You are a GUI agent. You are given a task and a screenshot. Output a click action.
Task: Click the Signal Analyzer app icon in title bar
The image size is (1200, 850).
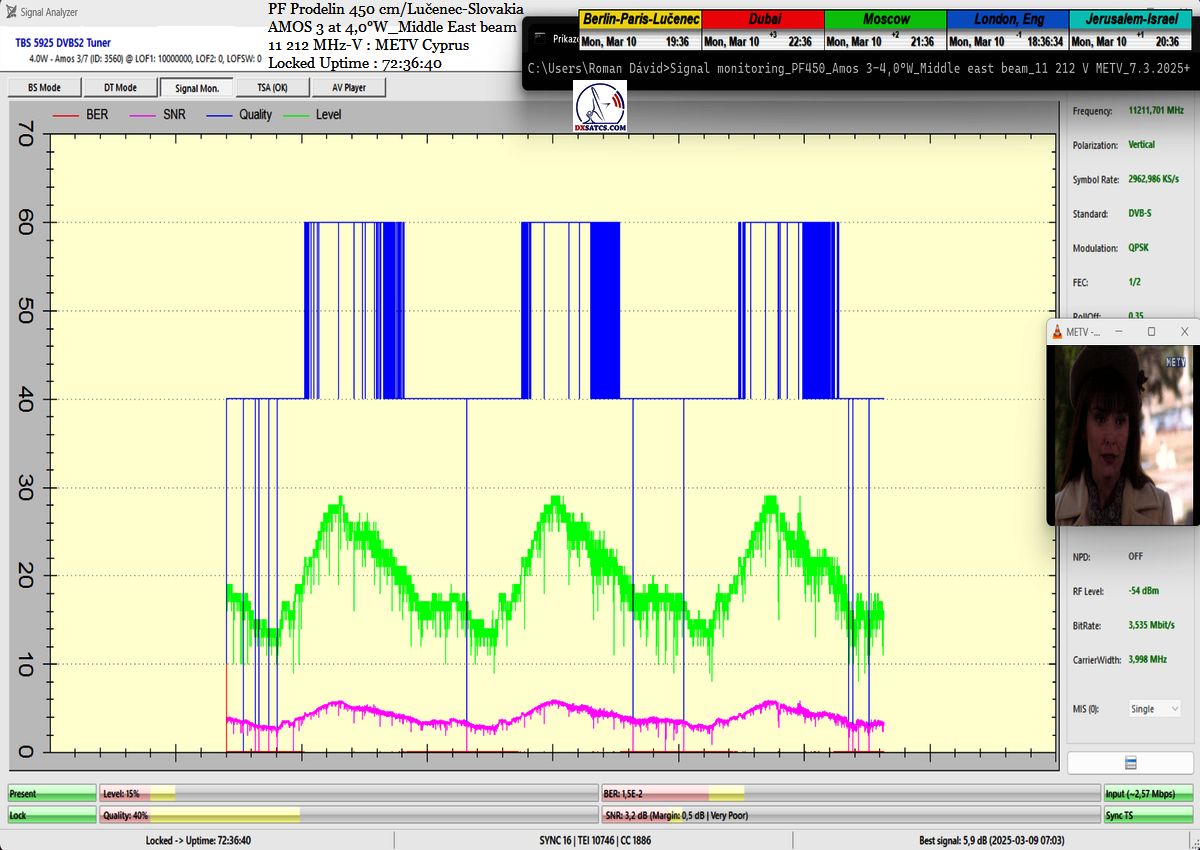coord(11,12)
